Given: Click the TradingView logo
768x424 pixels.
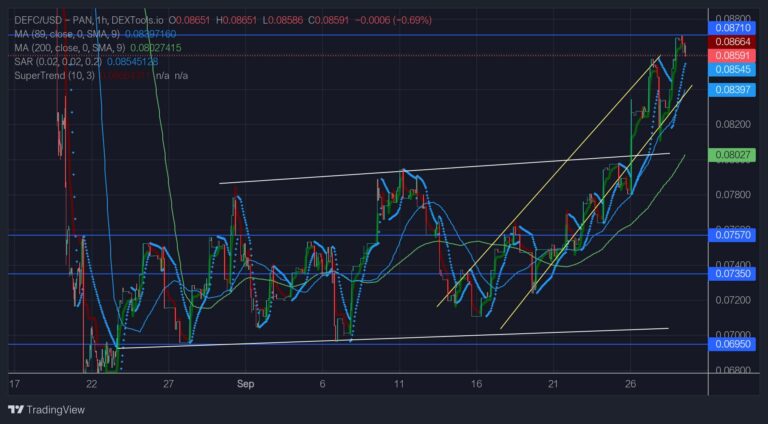Looking at the screenshot, I should [47, 410].
